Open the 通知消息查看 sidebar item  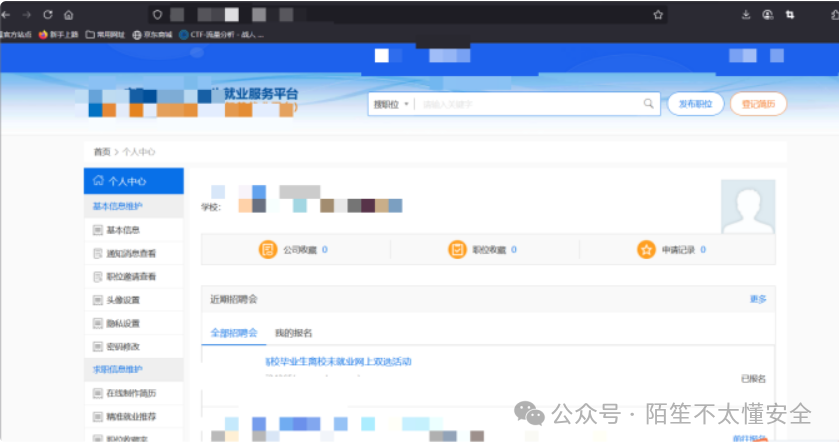coord(134,253)
